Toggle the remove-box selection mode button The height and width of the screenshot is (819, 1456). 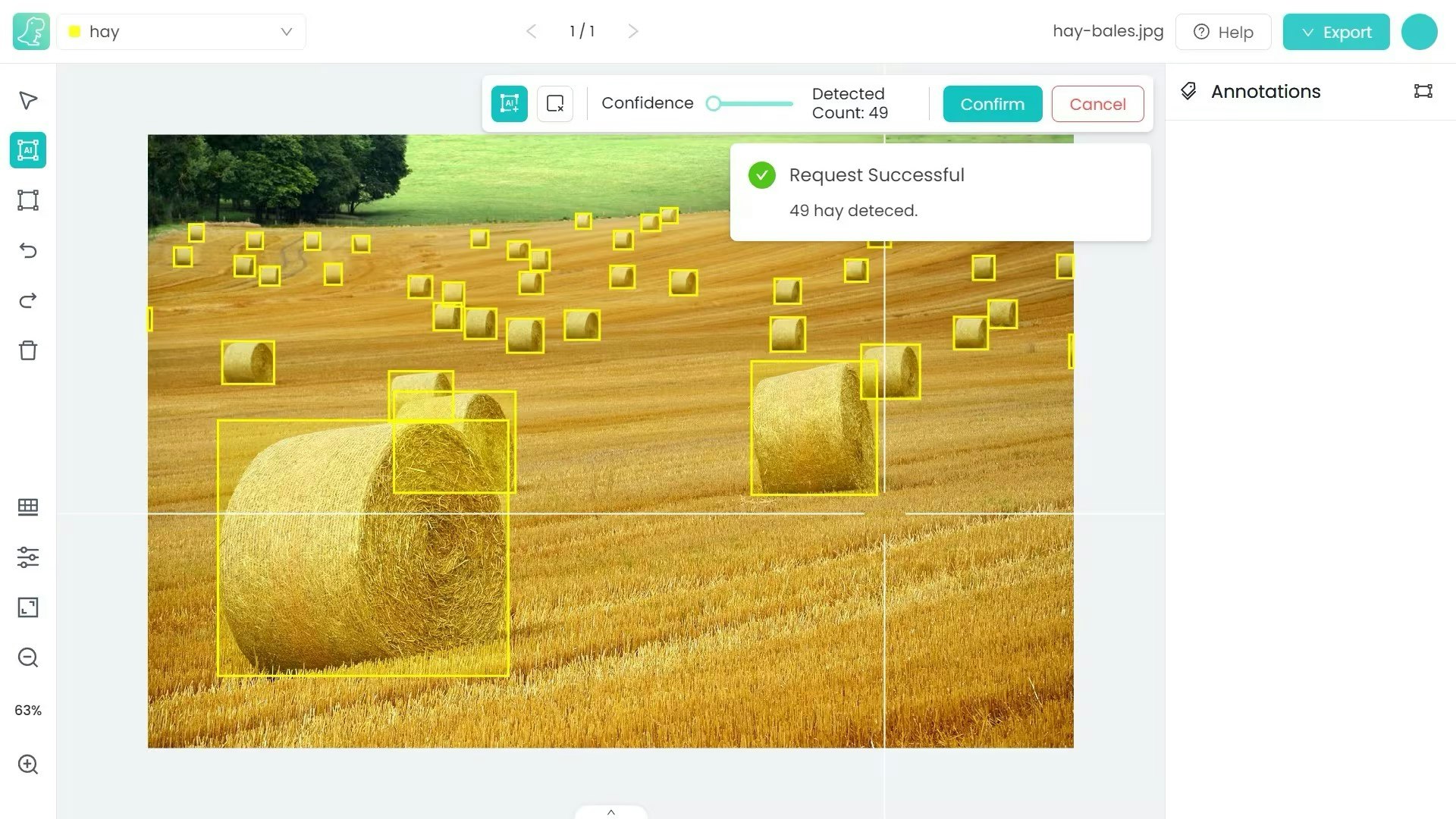tap(555, 104)
